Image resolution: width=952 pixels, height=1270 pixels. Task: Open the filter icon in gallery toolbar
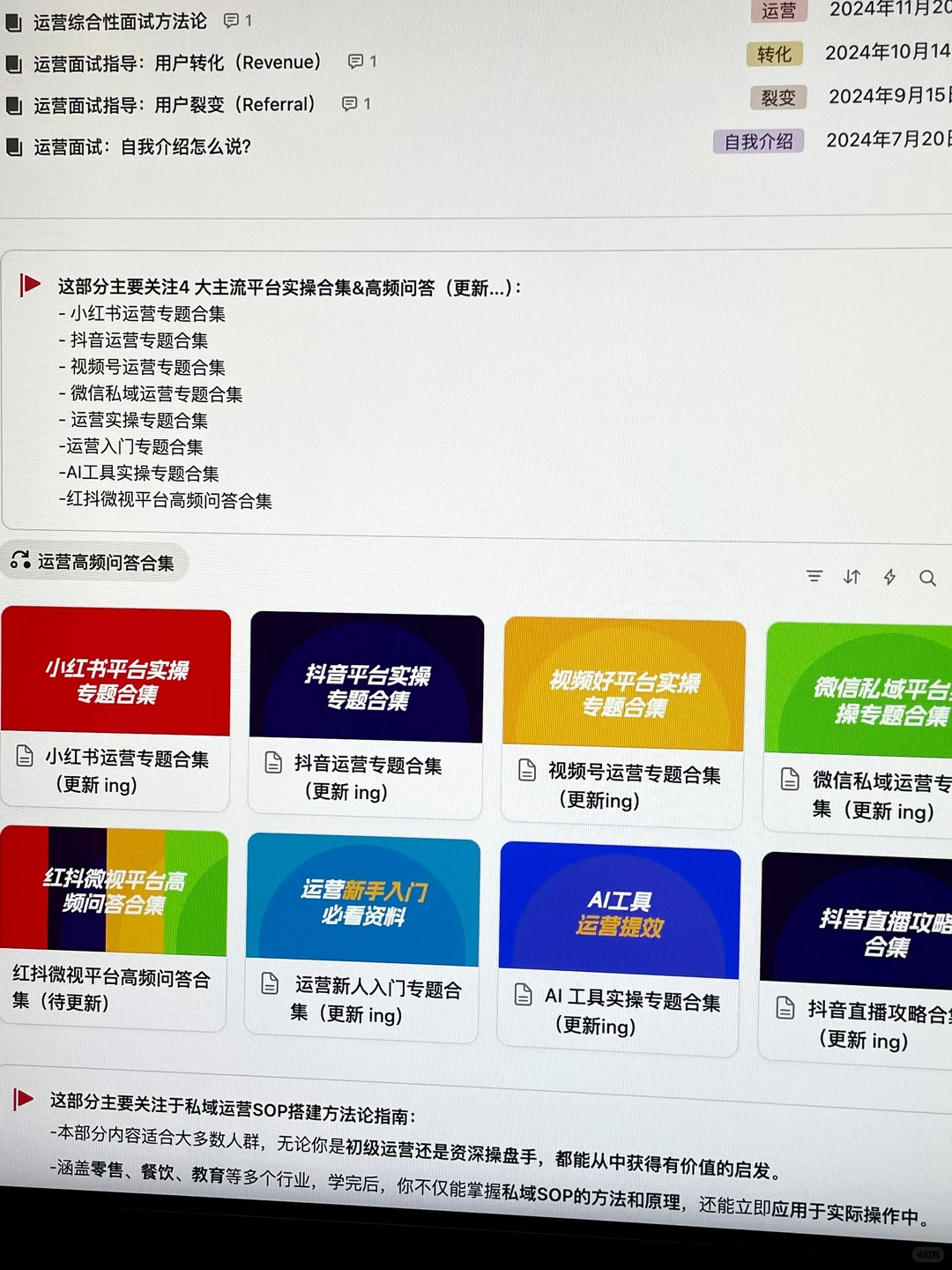coord(814,577)
